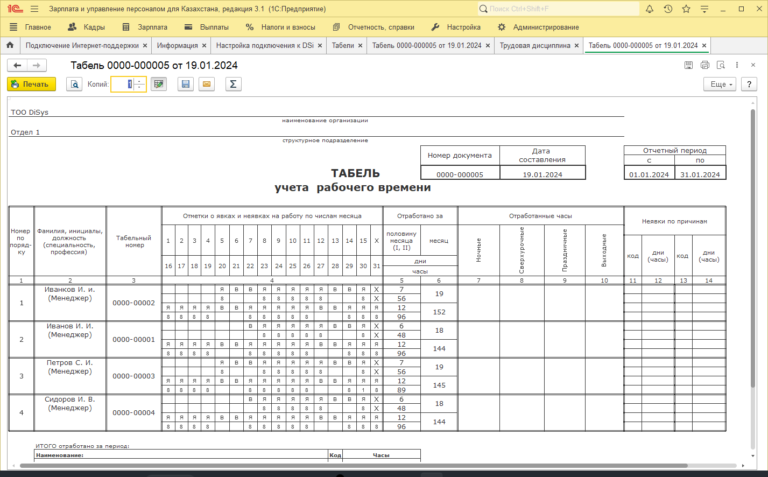Screen dimensions: 768x477
Task: Toggle the edit mode icon after copies
Action: (158, 84)
